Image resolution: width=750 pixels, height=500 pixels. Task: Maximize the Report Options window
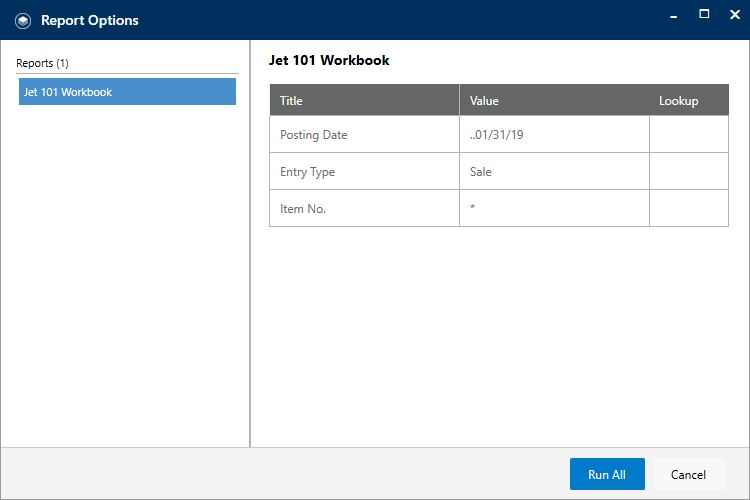(x=704, y=14)
